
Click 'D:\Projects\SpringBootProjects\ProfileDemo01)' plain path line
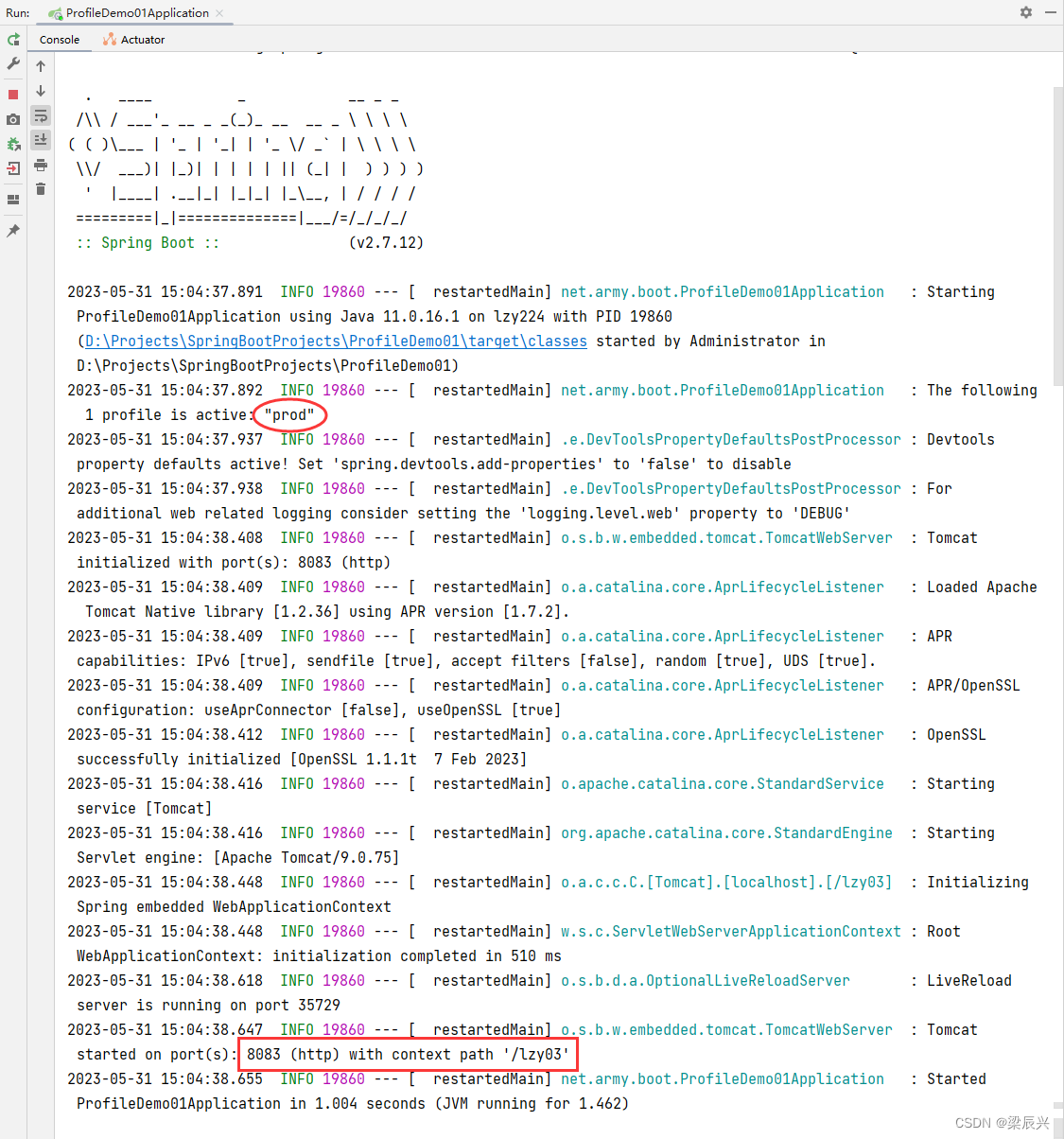click(268, 366)
